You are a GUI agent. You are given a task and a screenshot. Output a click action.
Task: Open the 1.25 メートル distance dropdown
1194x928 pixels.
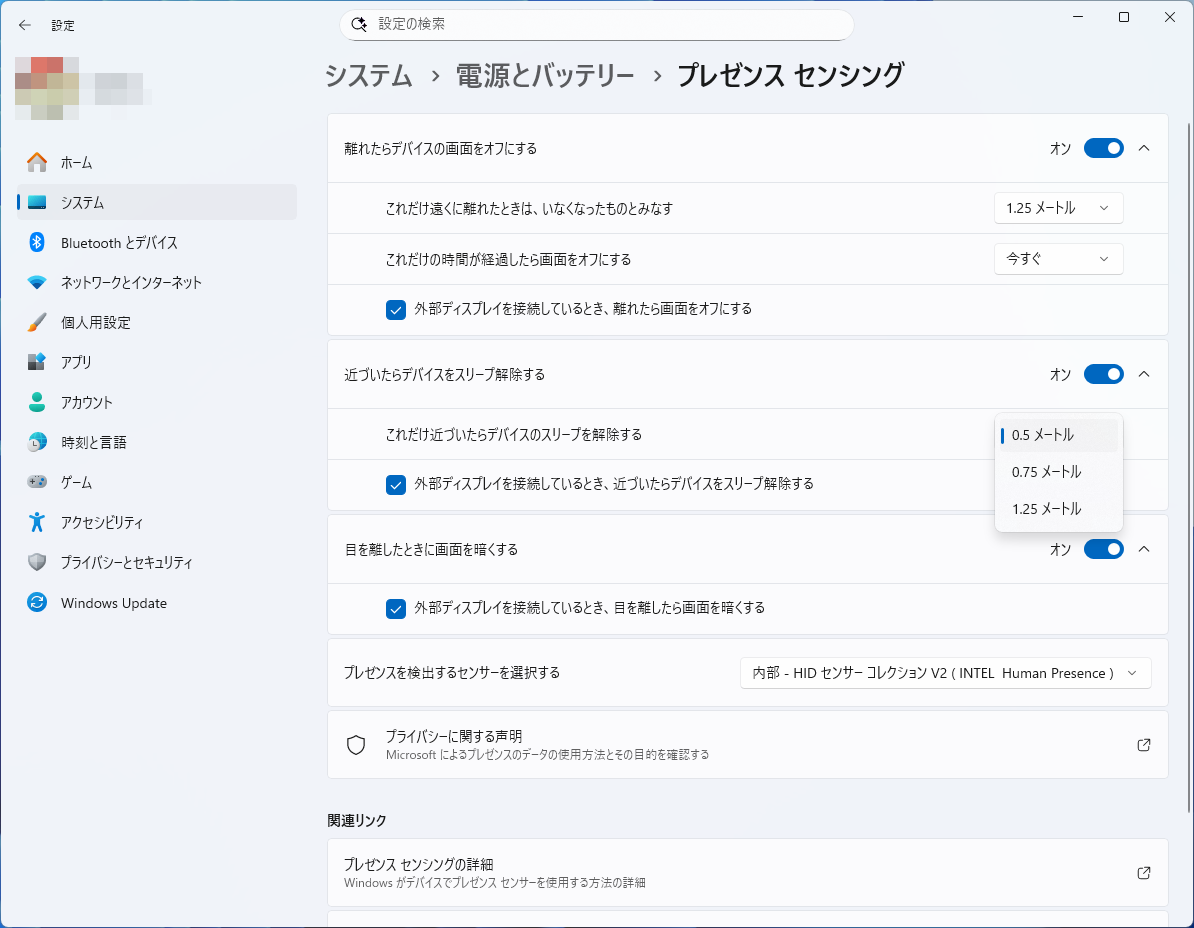pyautogui.click(x=1058, y=208)
